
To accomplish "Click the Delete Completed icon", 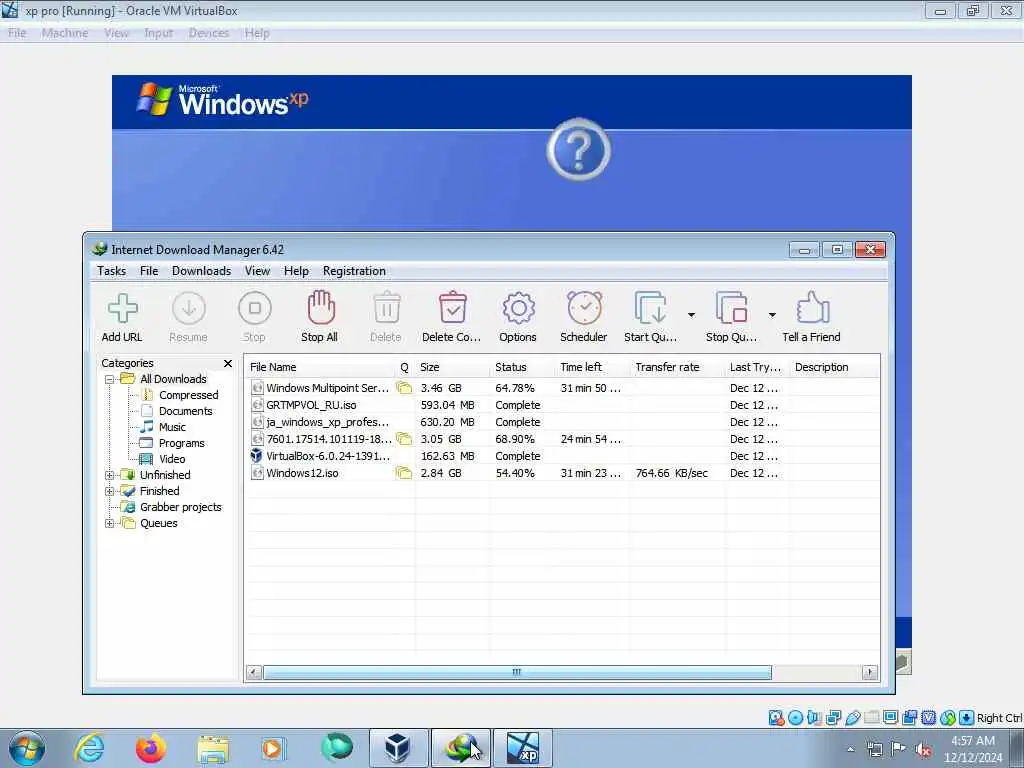I will click(453, 308).
